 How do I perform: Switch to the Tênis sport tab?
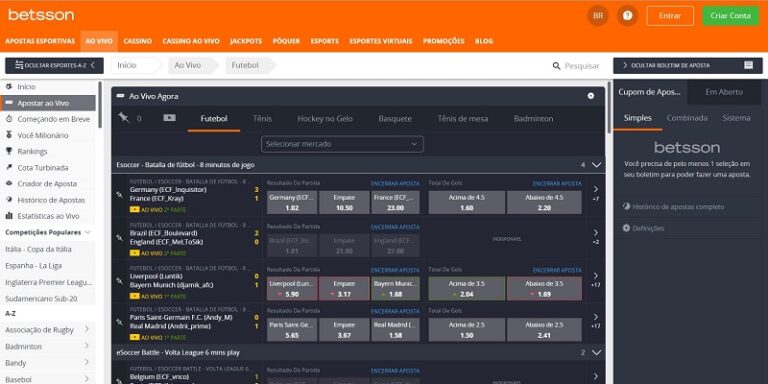coord(263,119)
